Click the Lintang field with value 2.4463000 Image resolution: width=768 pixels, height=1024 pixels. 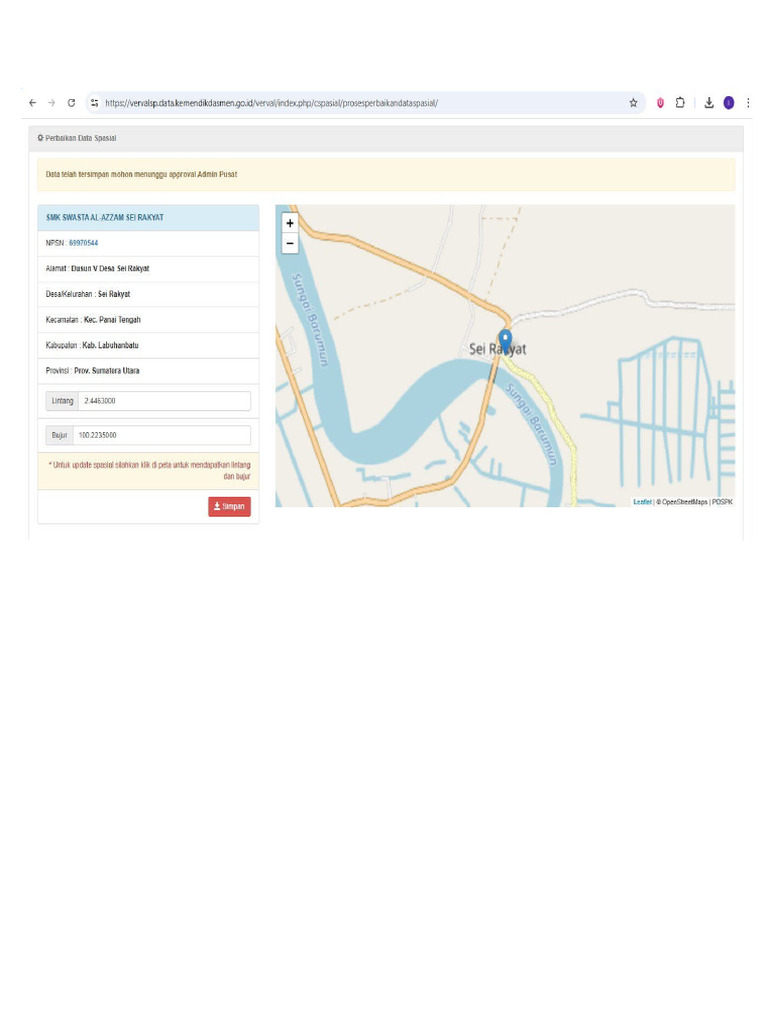pyautogui.click(x=164, y=401)
